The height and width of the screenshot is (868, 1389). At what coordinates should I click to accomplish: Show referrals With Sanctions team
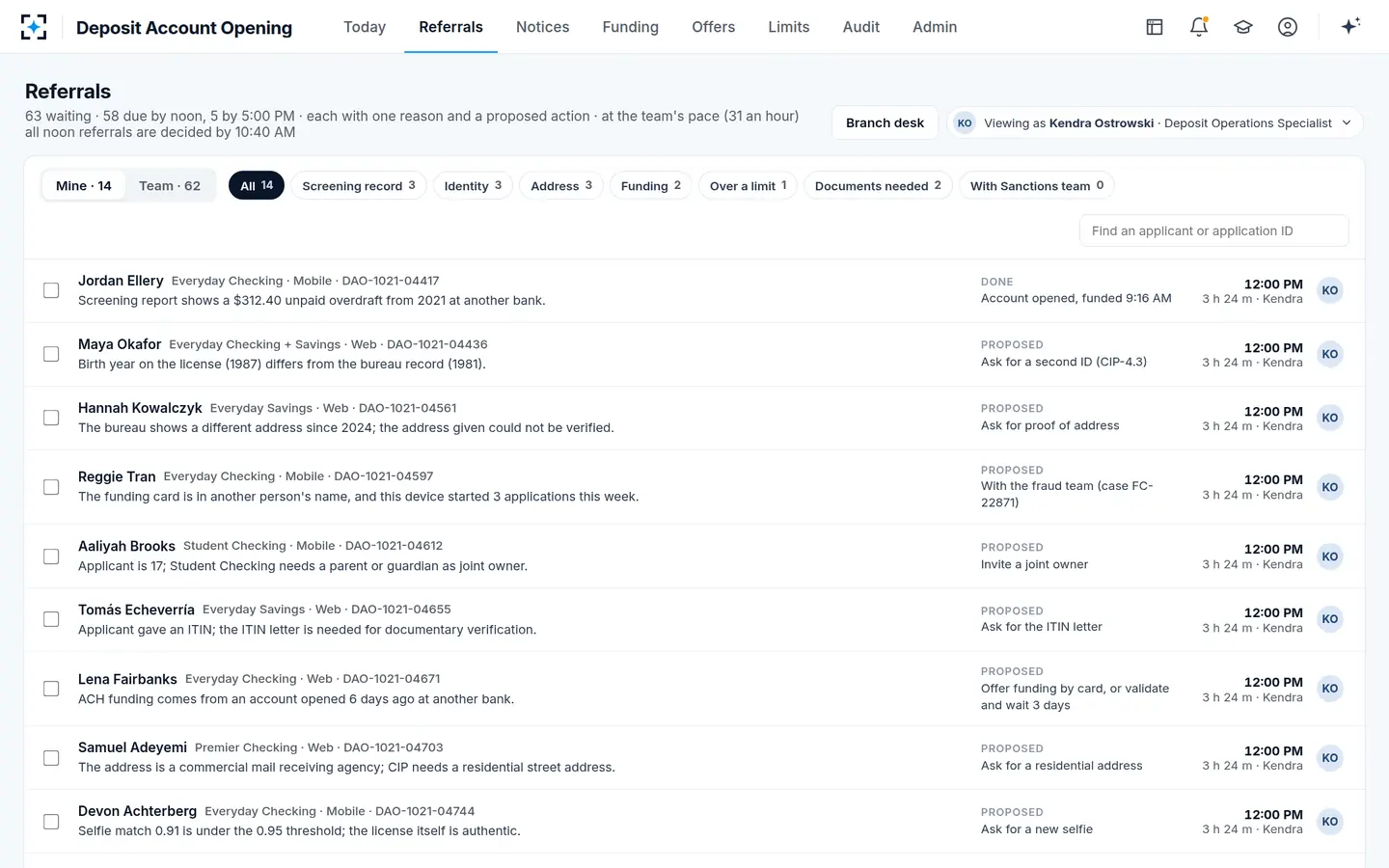(1037, 186)
